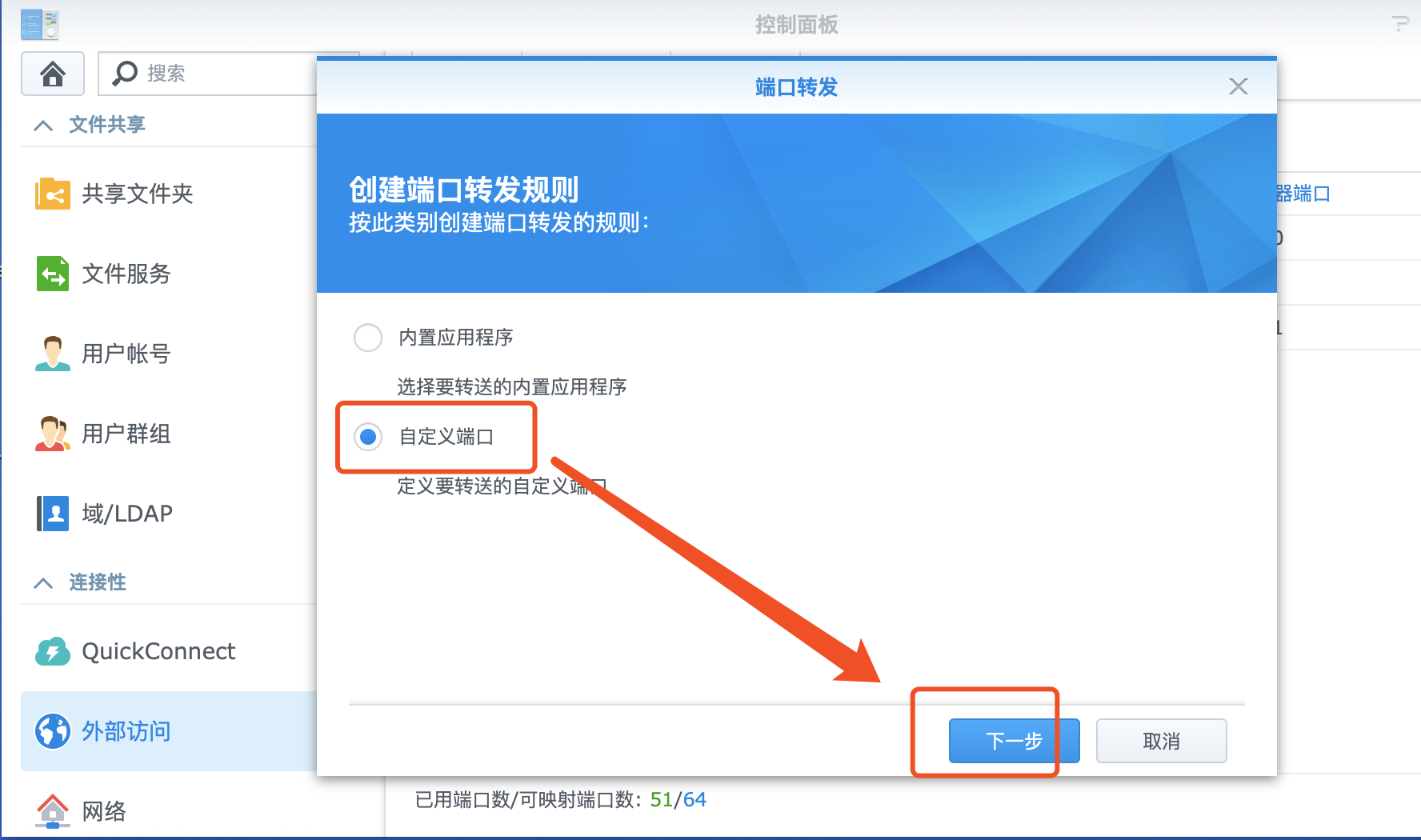Open File Services (文件服务) icon

point(53,274)
